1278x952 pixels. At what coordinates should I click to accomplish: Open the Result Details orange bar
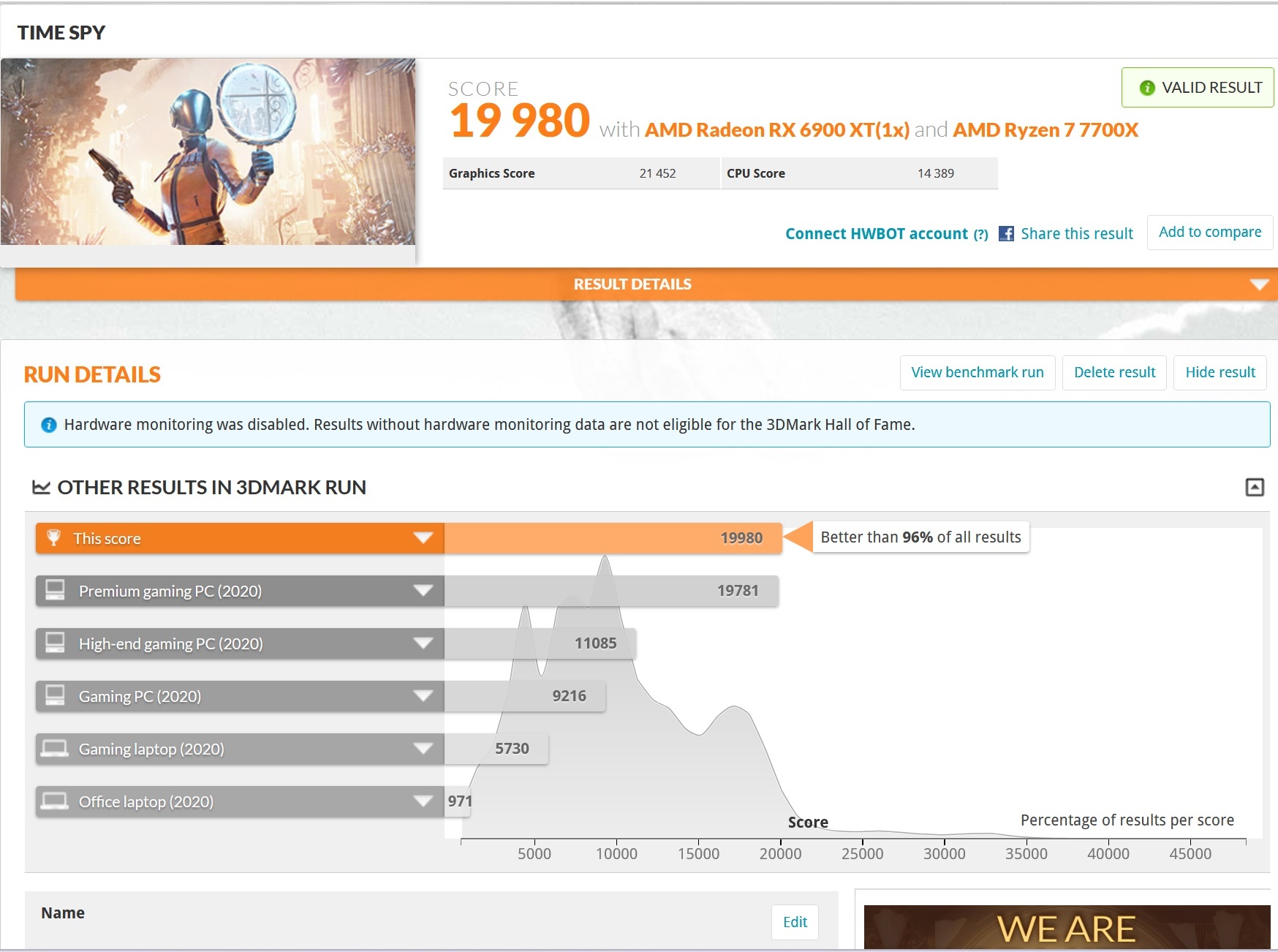(646, 284)
